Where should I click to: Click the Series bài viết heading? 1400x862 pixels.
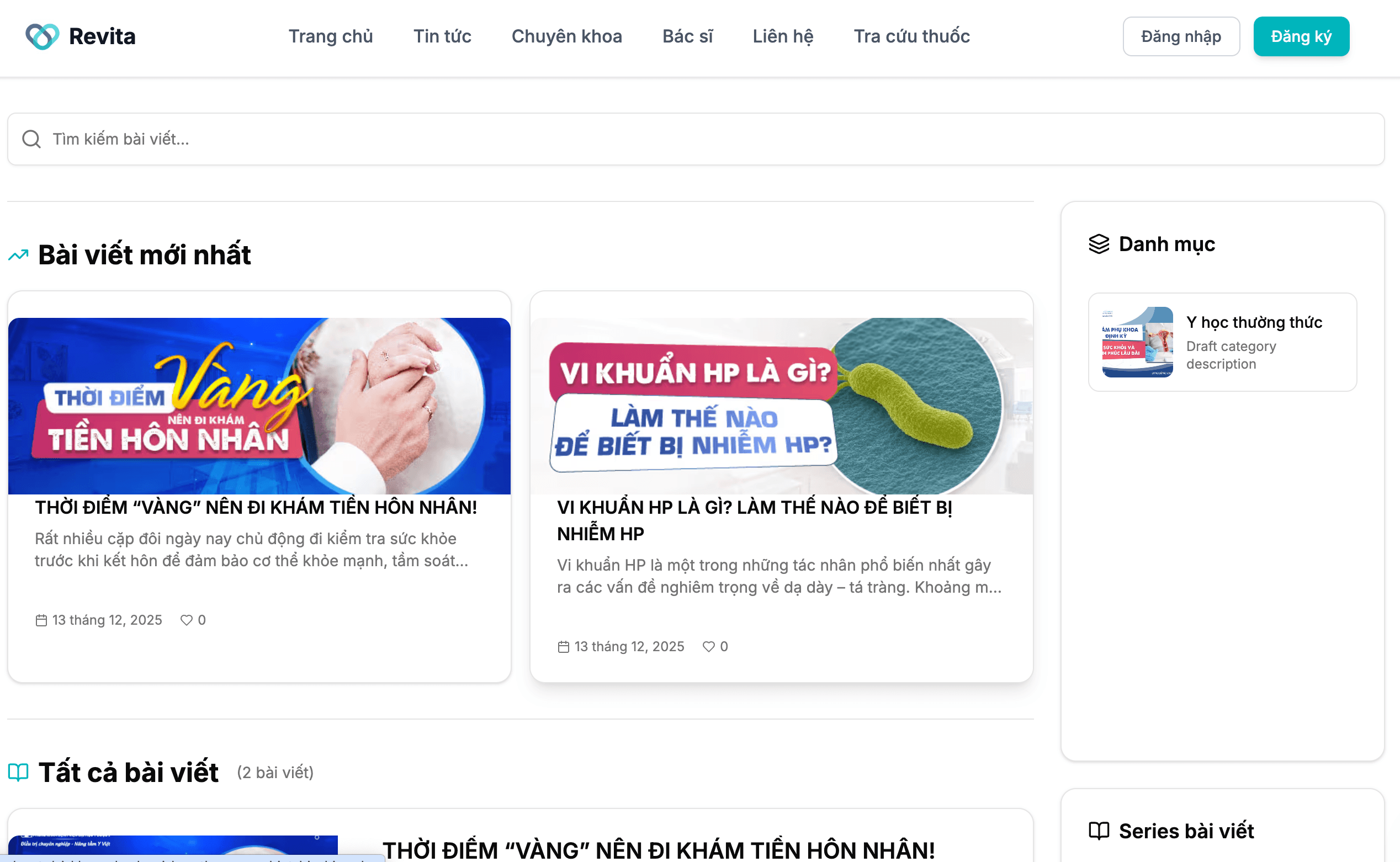click(1186, 831)
